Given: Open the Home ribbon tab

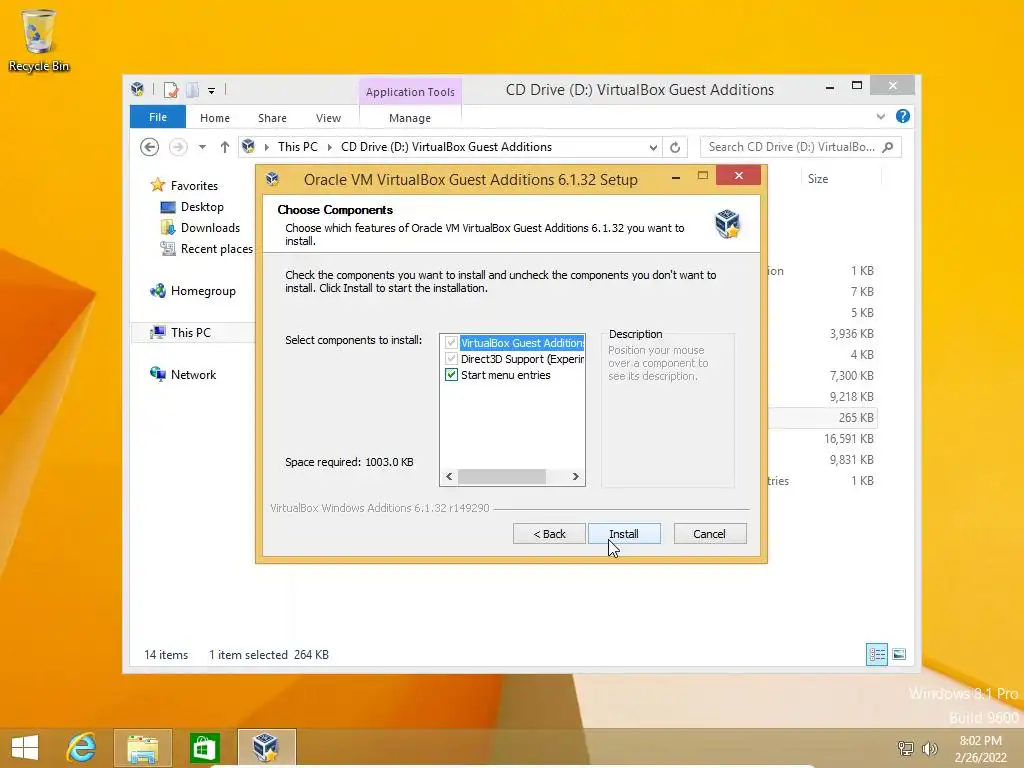Looking at the screenshot, I should coord(215,118).
